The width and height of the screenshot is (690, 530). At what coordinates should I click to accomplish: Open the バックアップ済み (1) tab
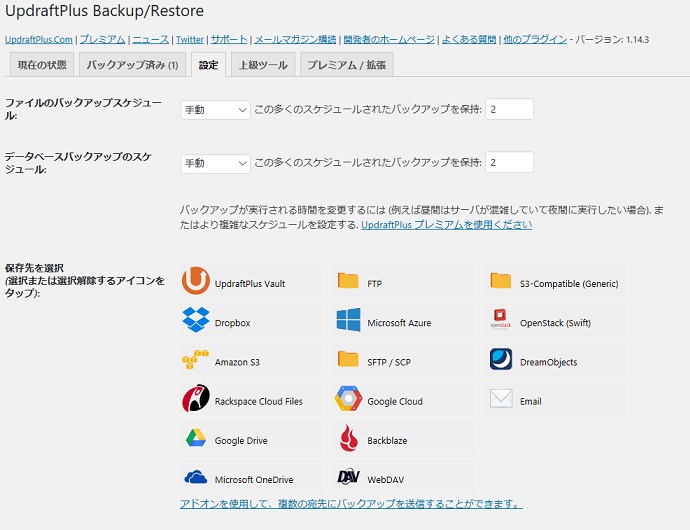point(132,65)
